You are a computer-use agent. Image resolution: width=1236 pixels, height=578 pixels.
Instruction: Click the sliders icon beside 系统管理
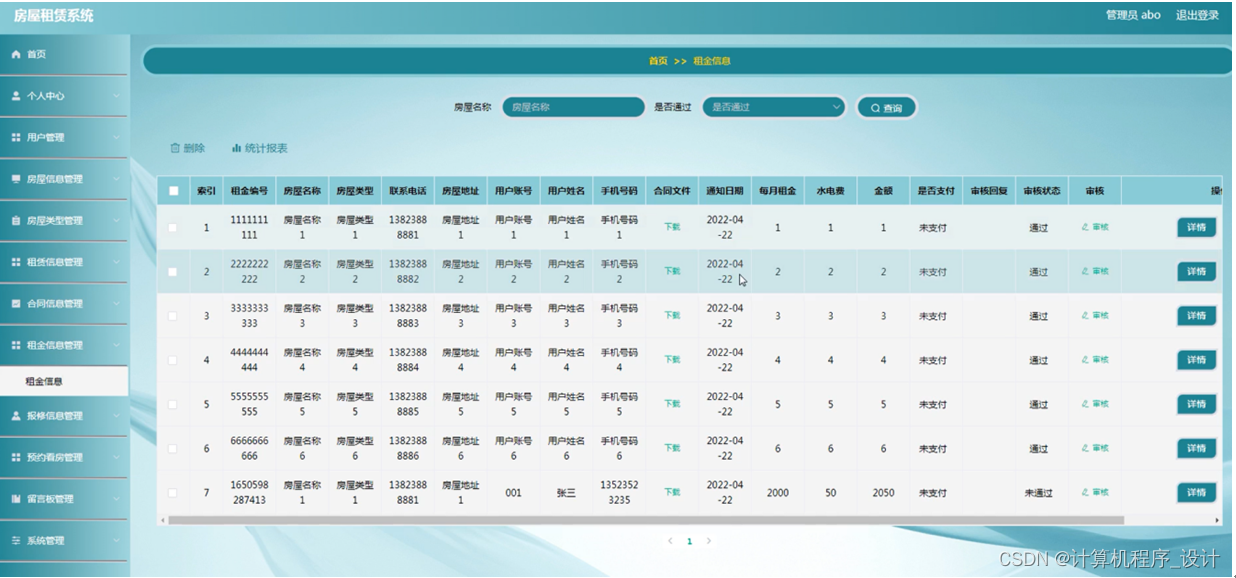click(x=15, y=540)
